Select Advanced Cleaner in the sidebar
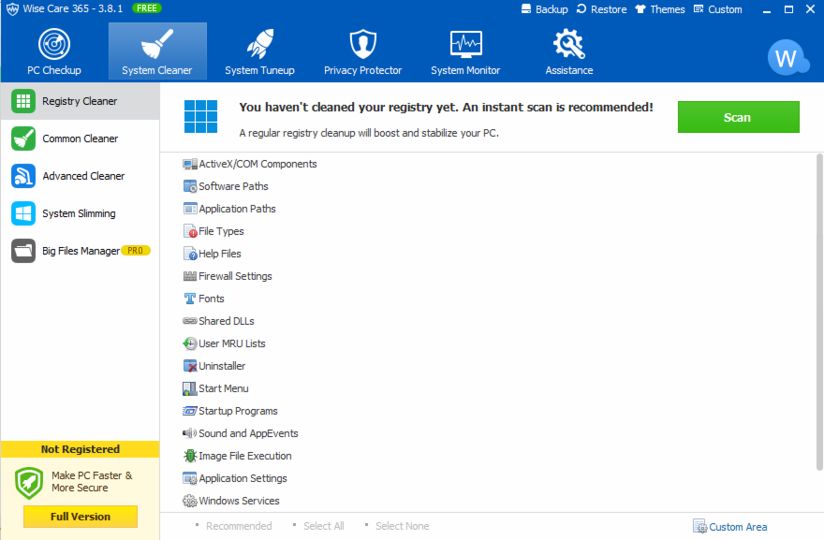 pos(80,176)
